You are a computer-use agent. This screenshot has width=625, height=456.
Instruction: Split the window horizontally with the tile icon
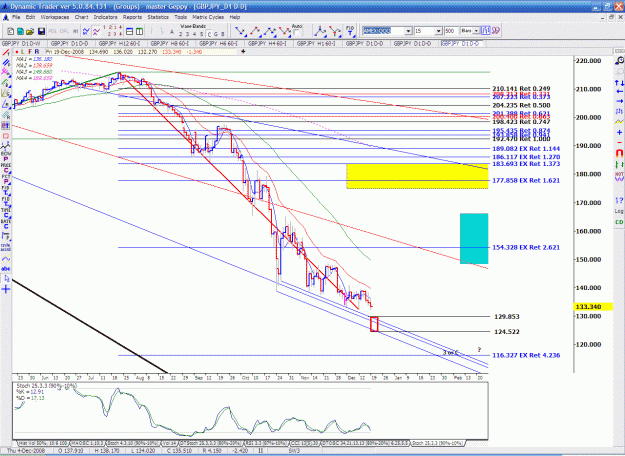pyautogui.click(x=130, y=31)
